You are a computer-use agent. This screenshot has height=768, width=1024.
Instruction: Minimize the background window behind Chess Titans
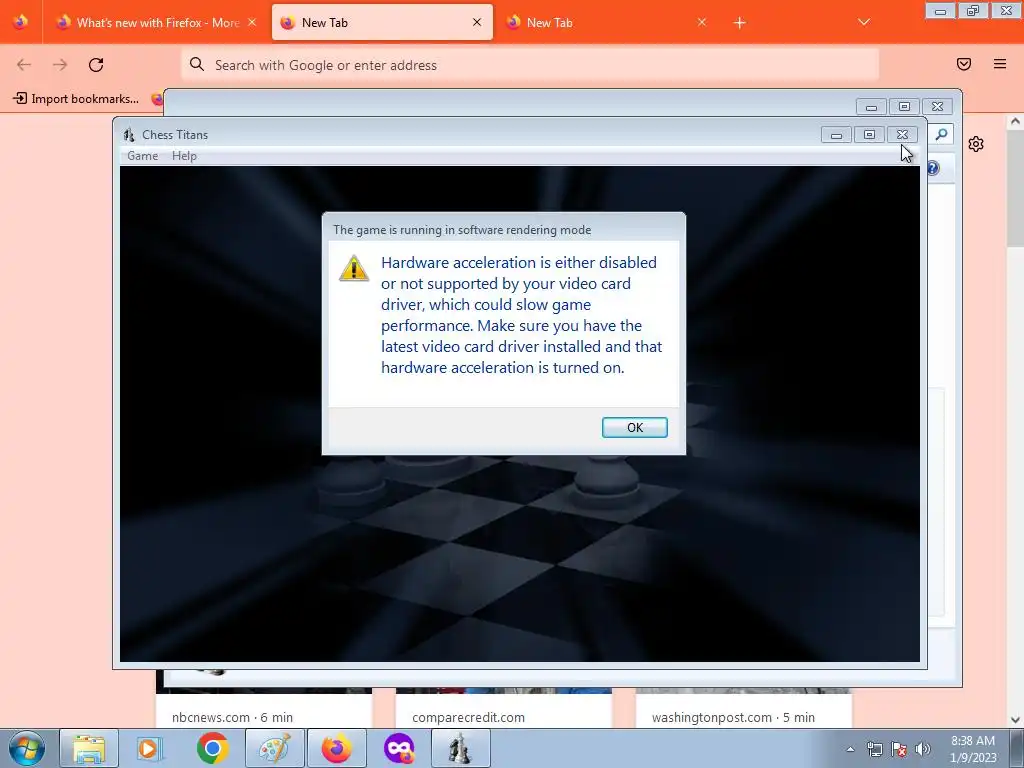coord(871,106)
